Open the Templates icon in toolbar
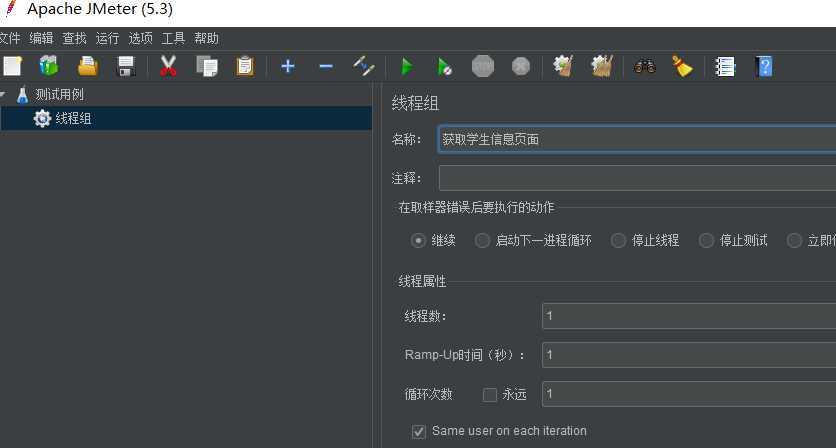 tap(49, 67)
